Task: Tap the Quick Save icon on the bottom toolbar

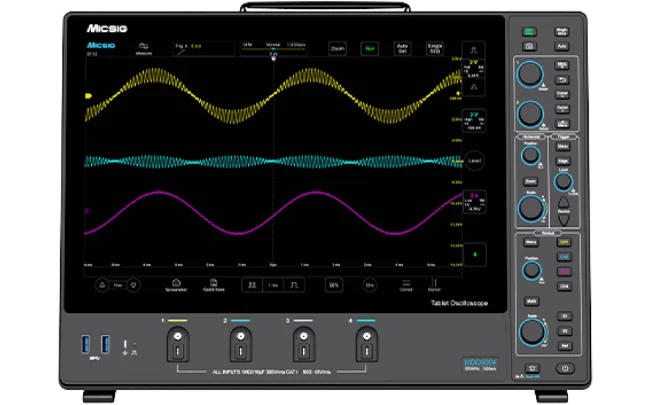Action: click(213, 285)
